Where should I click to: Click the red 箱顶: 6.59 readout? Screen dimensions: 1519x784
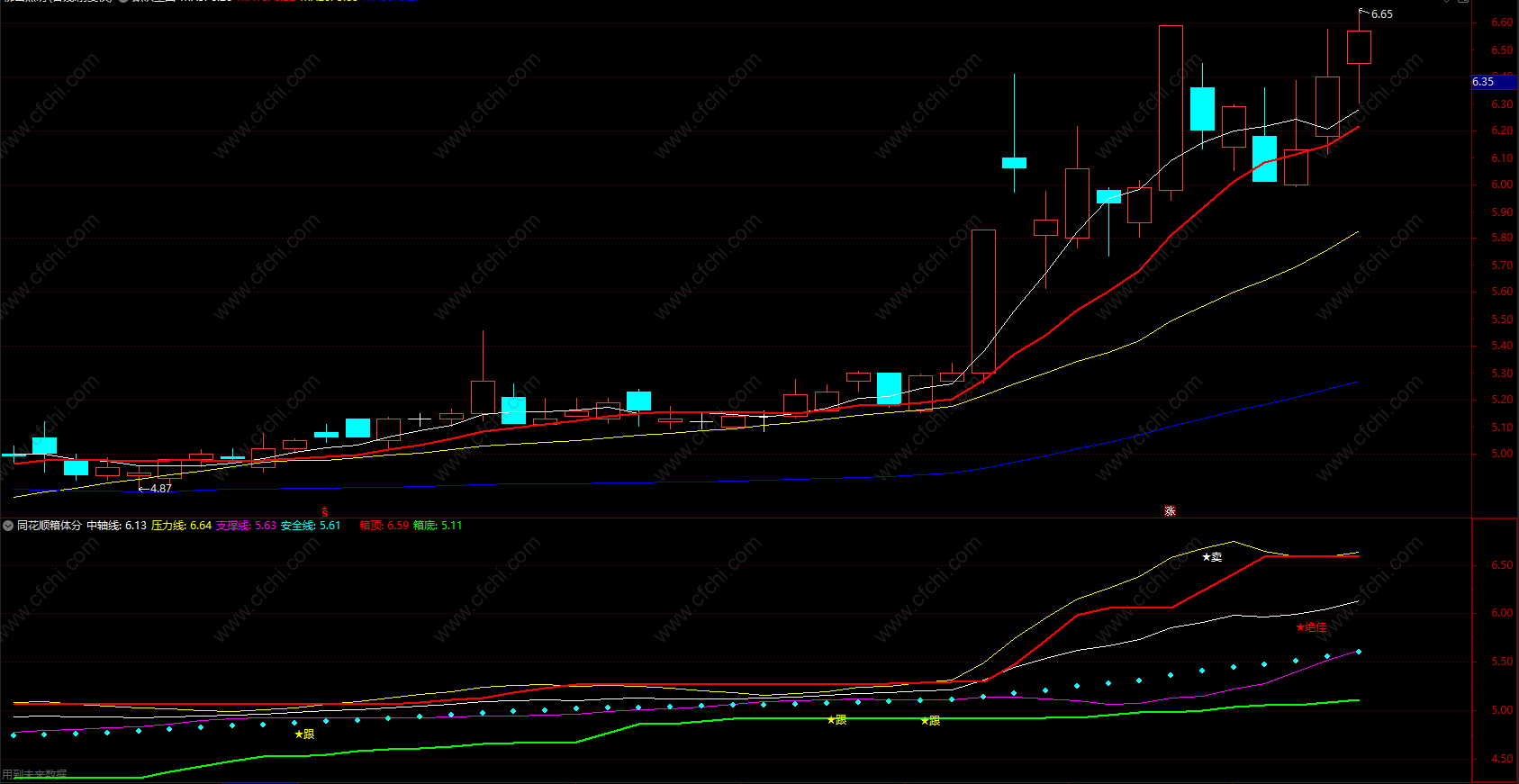pos(384,526)
